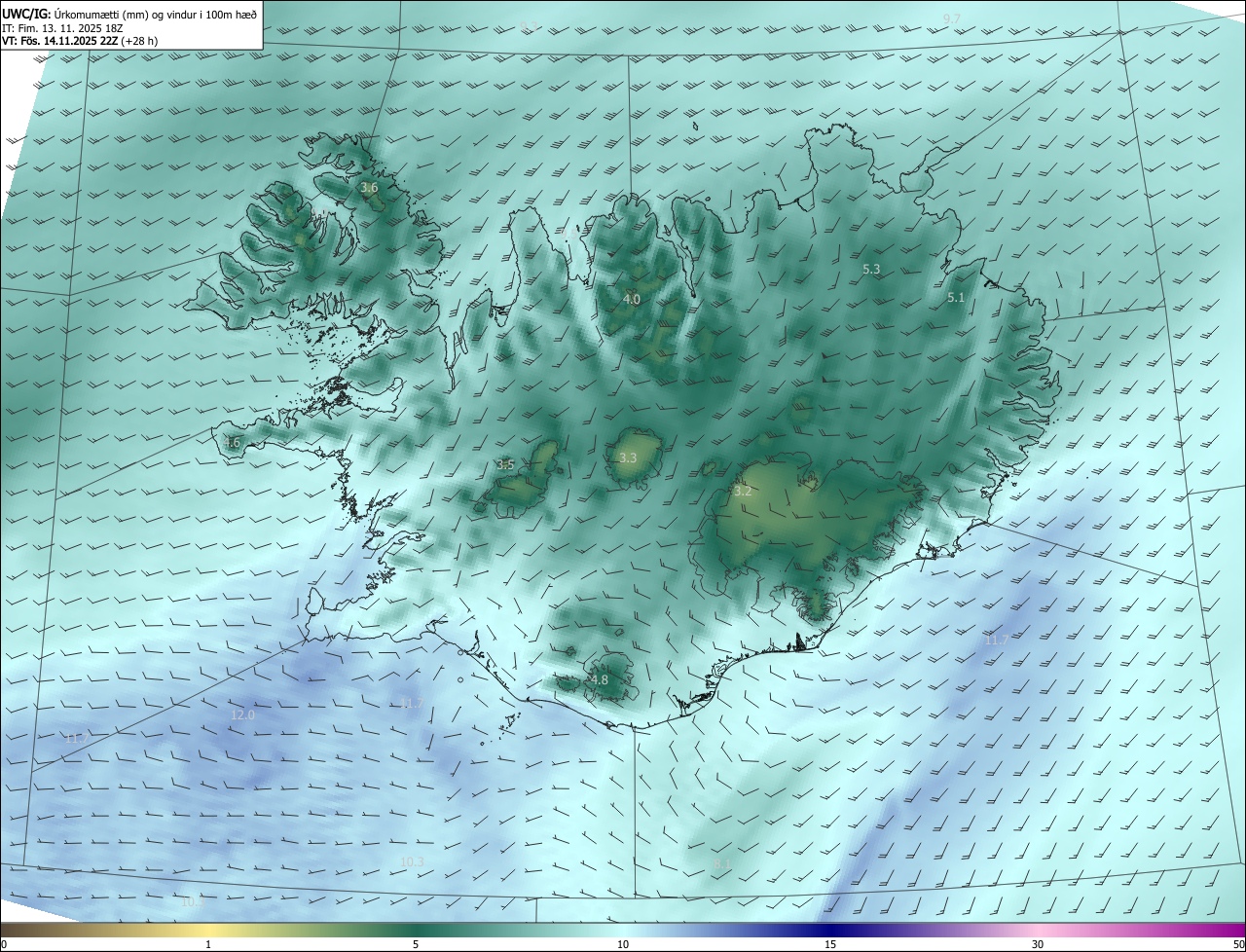Screen dimensions: 1246x952
Task: Pick the pink colorbar segment above 30
Action: coord(1038,930)
